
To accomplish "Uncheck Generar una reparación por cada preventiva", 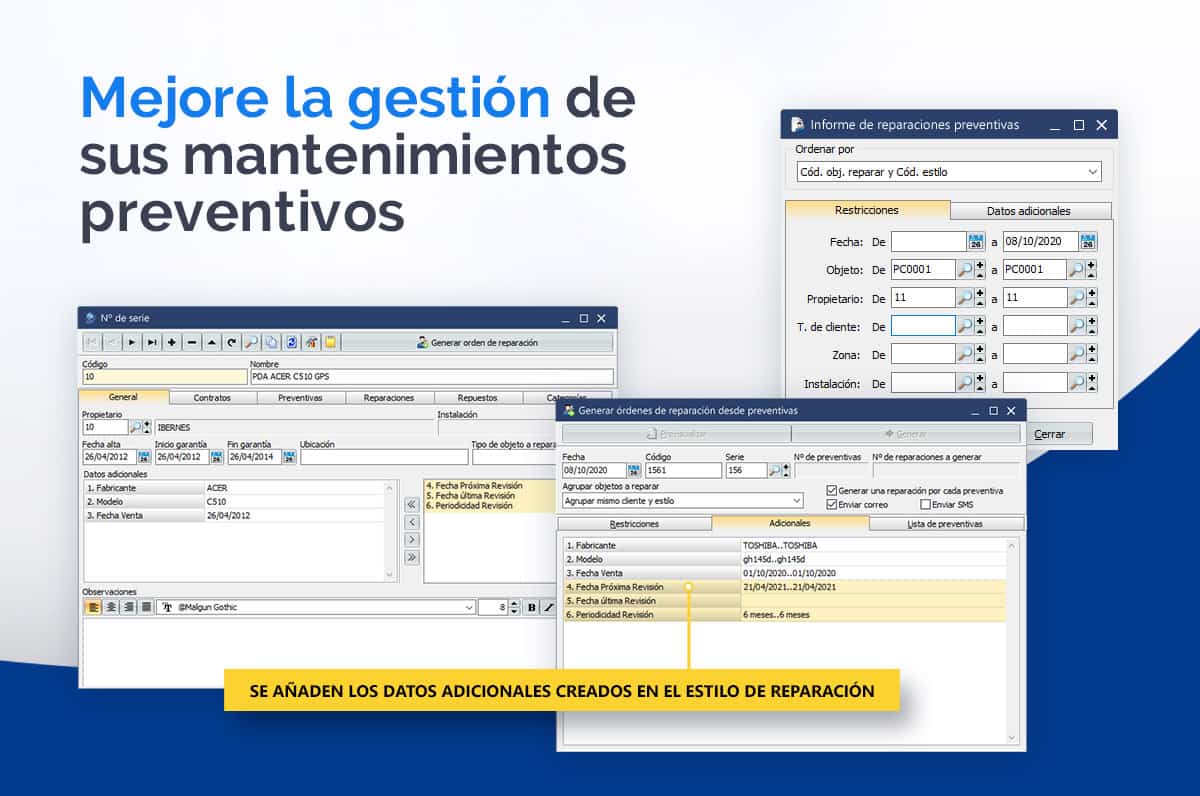I will tap(832, 491).
